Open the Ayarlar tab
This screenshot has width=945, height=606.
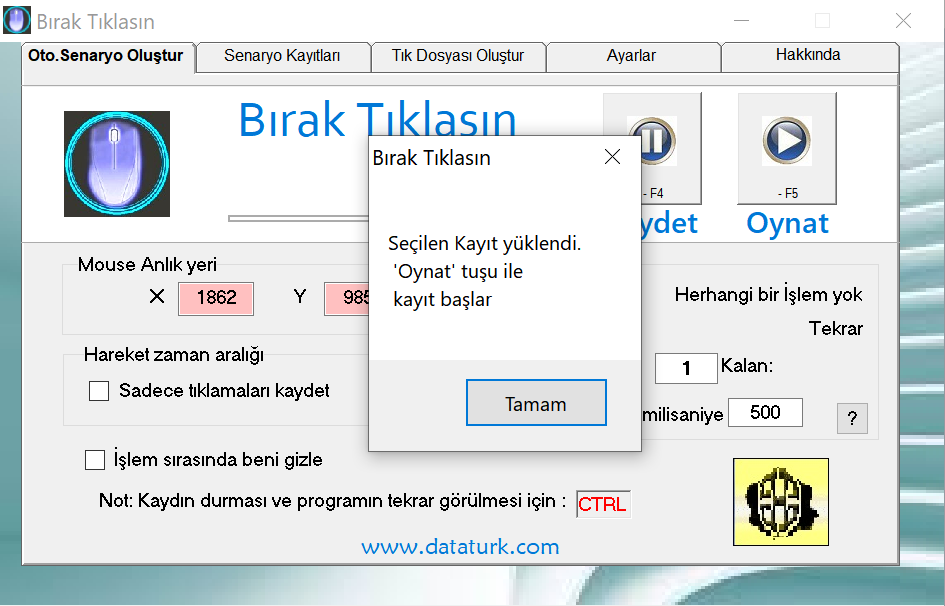click(x=631, y=56)
